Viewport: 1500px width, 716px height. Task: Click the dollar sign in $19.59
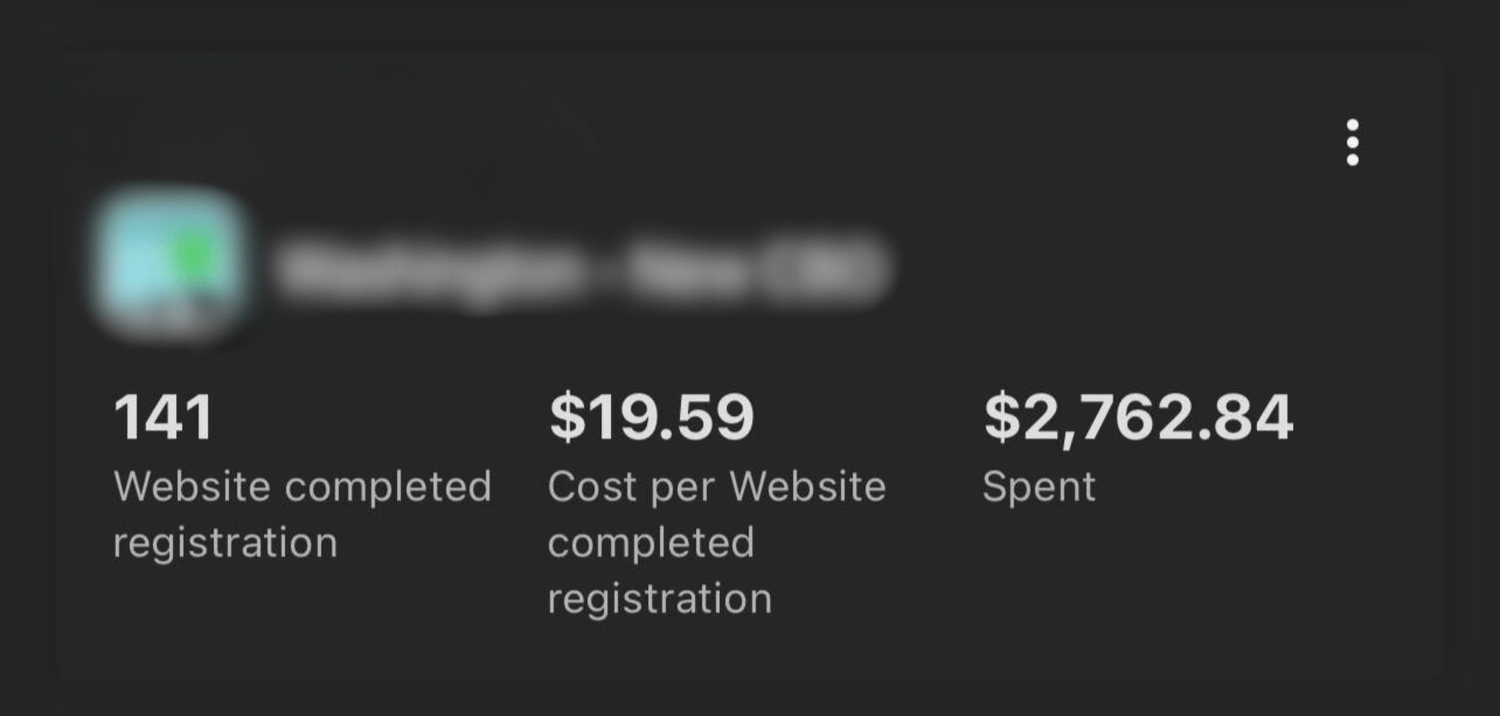click(567, 417)
